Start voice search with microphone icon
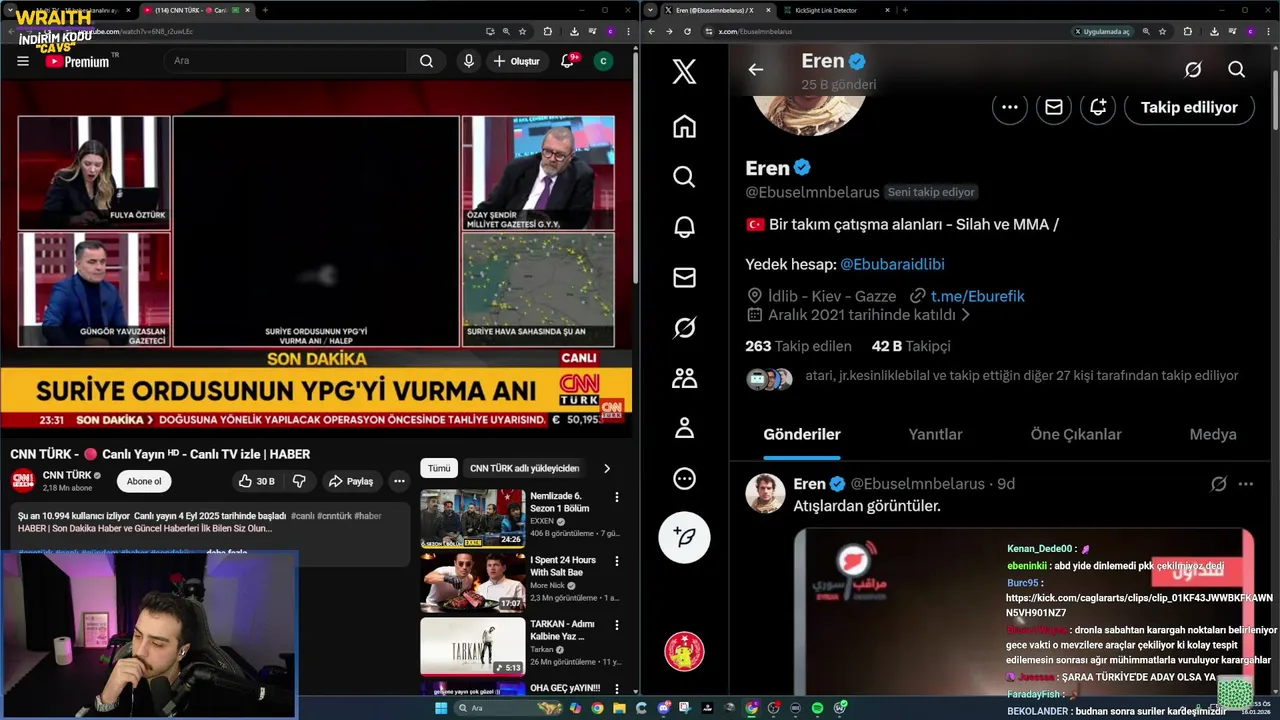The image size is (1280, 720). 469,61
